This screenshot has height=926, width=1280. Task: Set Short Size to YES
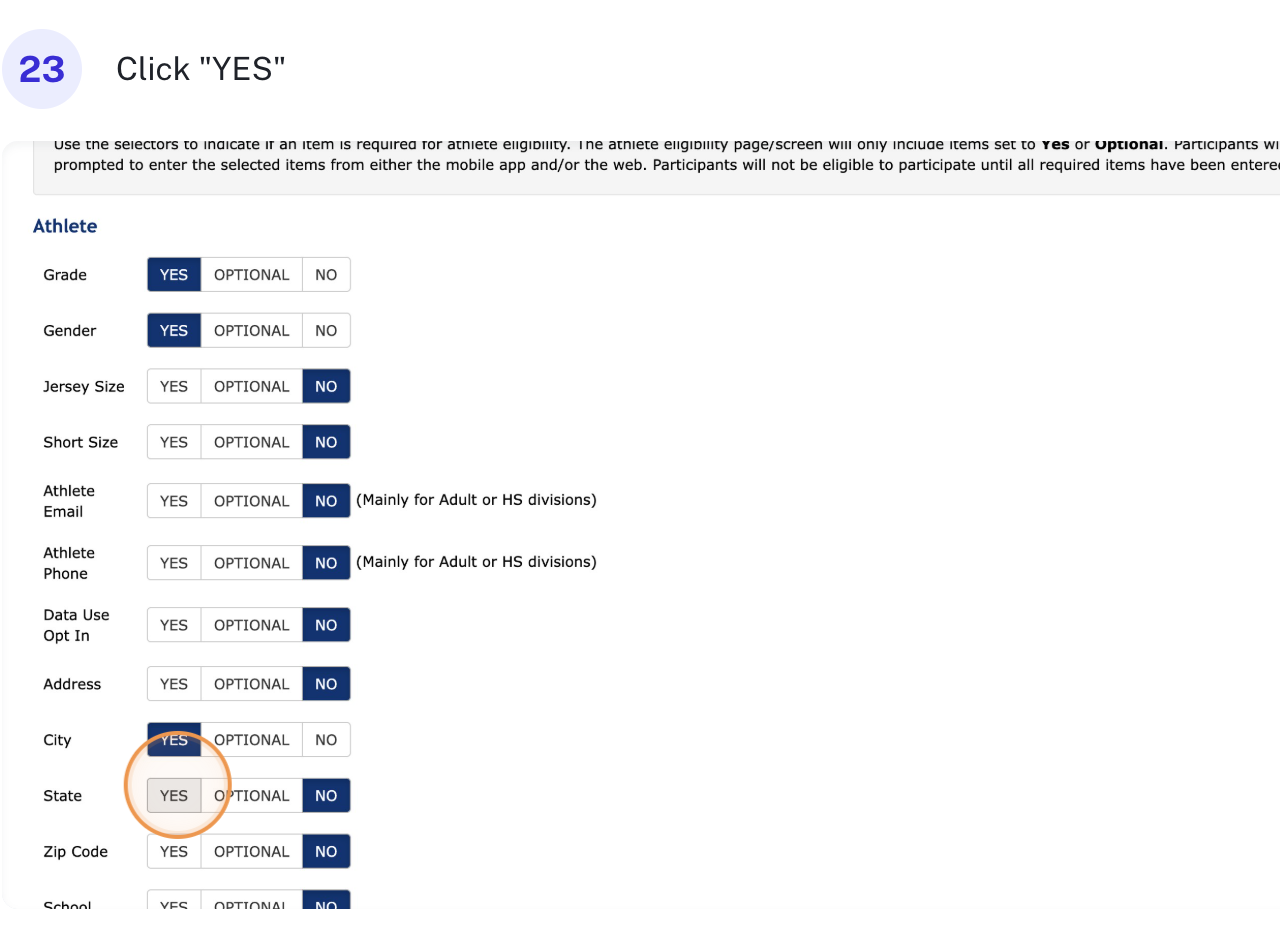174,443
